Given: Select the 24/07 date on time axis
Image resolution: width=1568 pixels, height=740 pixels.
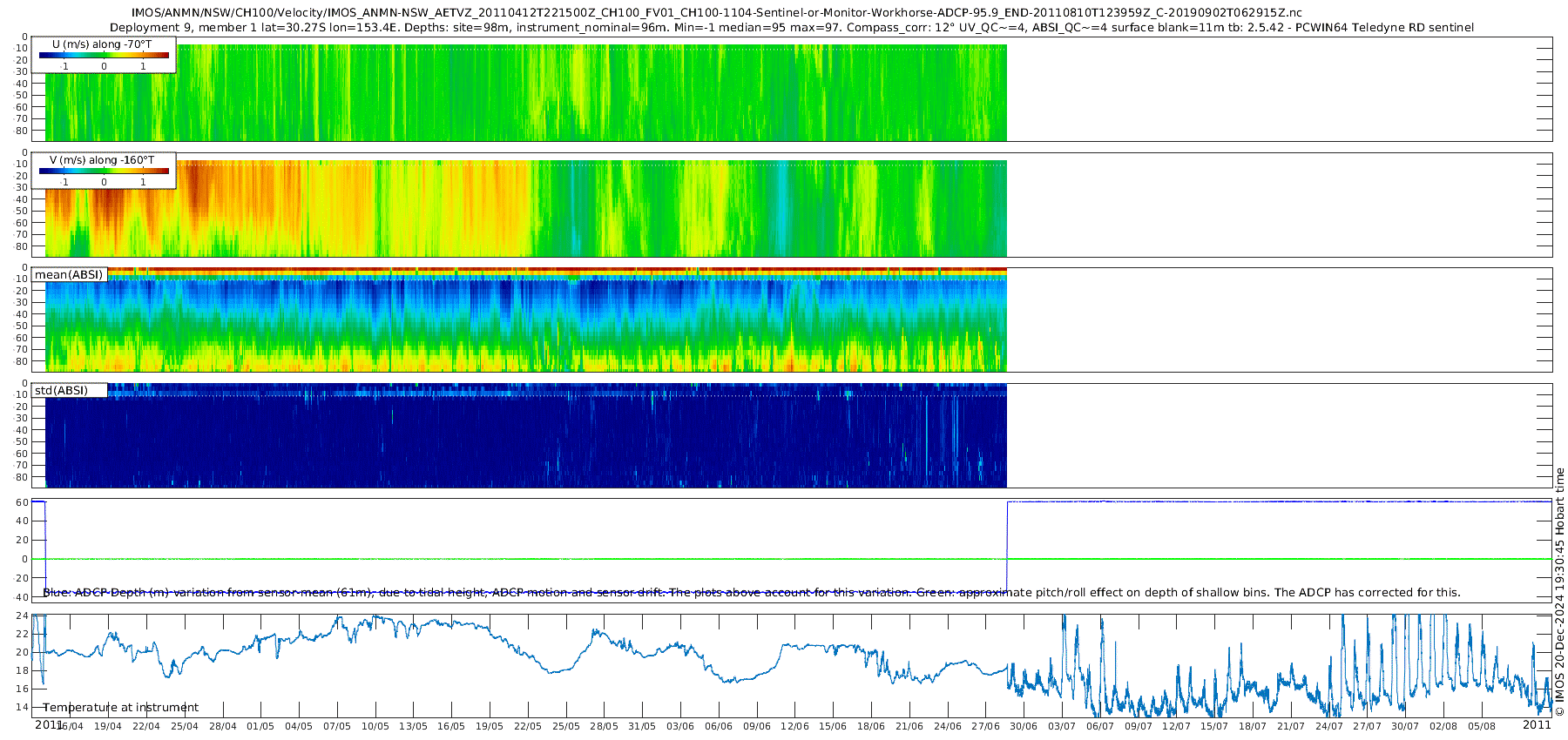Looking at the screenshot, I should click(1329, 727).
